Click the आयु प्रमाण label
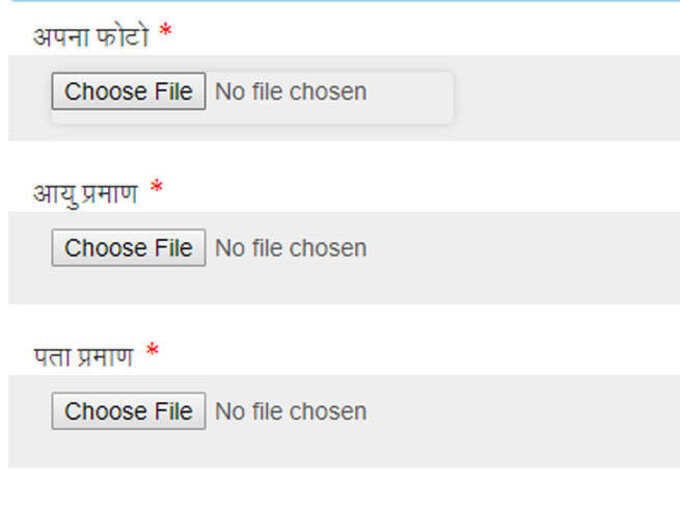The height and width of the screenshot is (509, 680). pyautogui.click(x=85, y=194)
